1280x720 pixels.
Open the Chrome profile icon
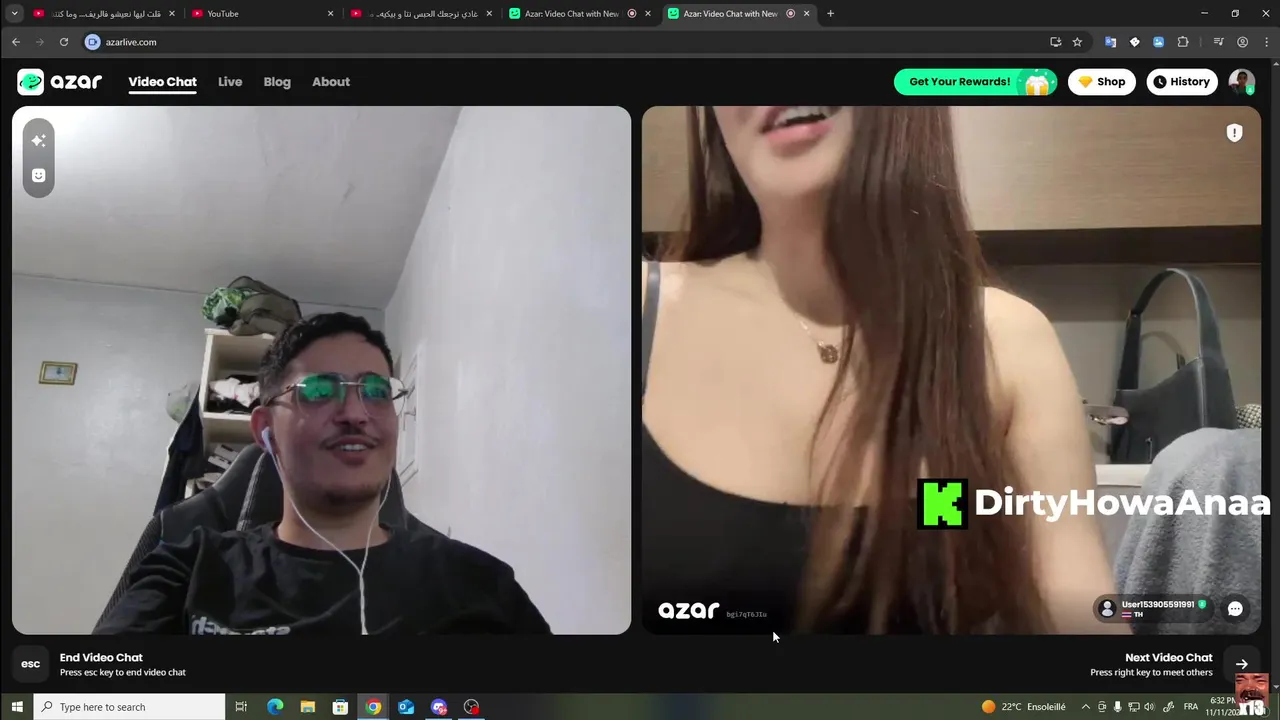(x=1243, y=42)
